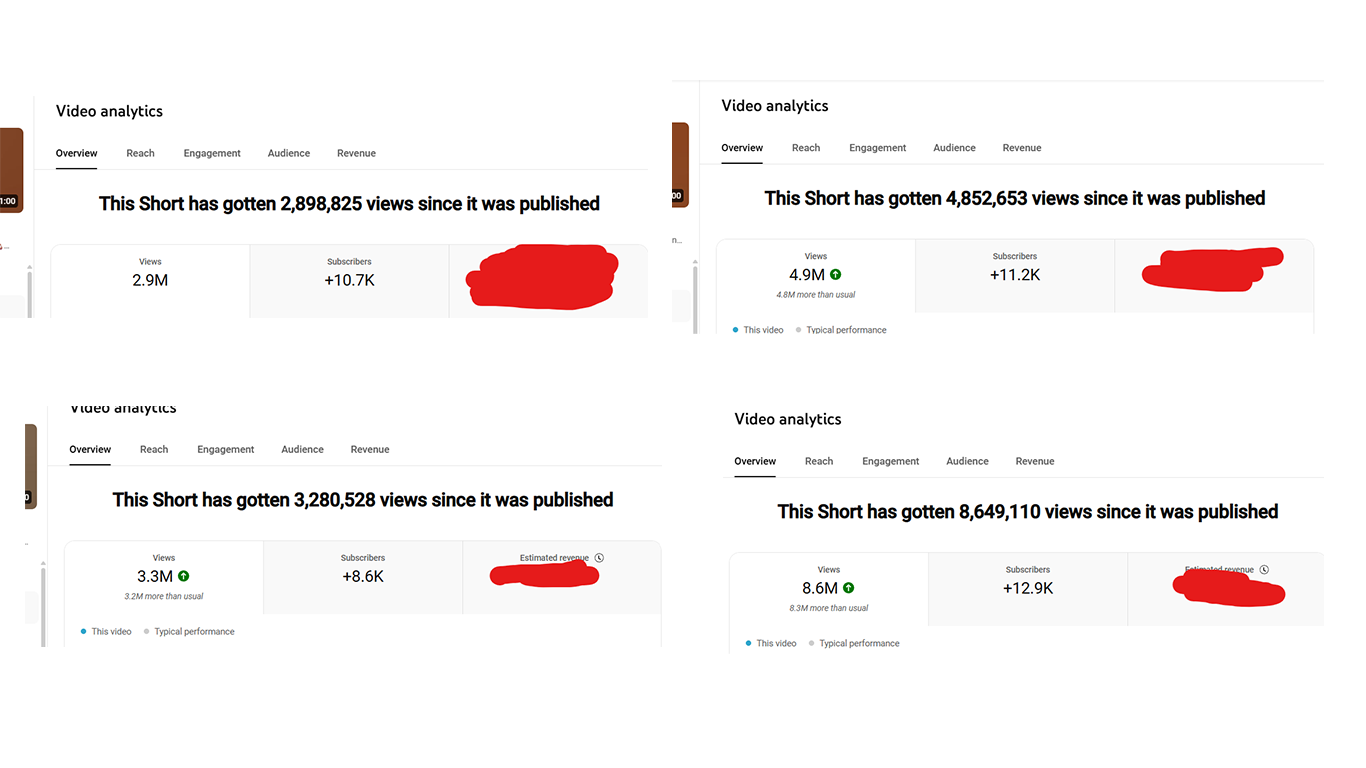Image resolution: width=1366 pixels, height=768 pixels.
Task: Open Reach tab above the 2,898,825 views headline
Action: pos(140,153)
